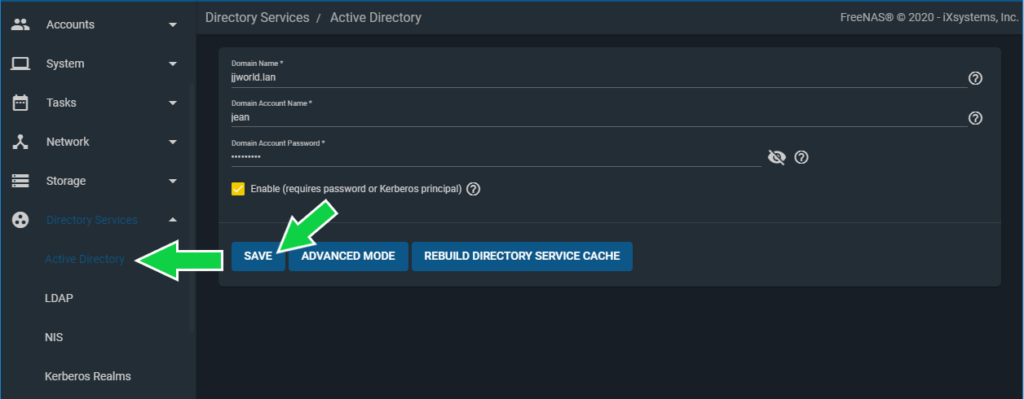The width and height of the screenshot is (1024, 399).
Task: Click the Network topology icon
Action: tap(21, 142)
